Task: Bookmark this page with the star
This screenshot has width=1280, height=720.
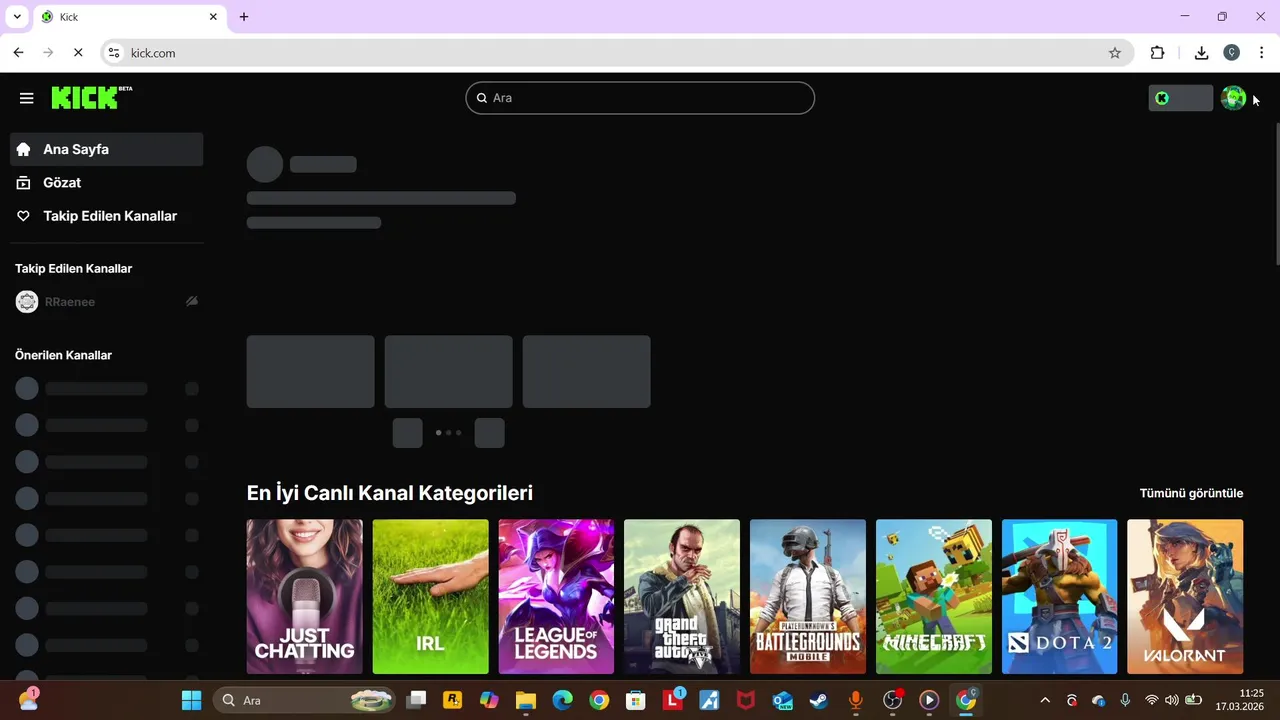Action: [1115, 53]
